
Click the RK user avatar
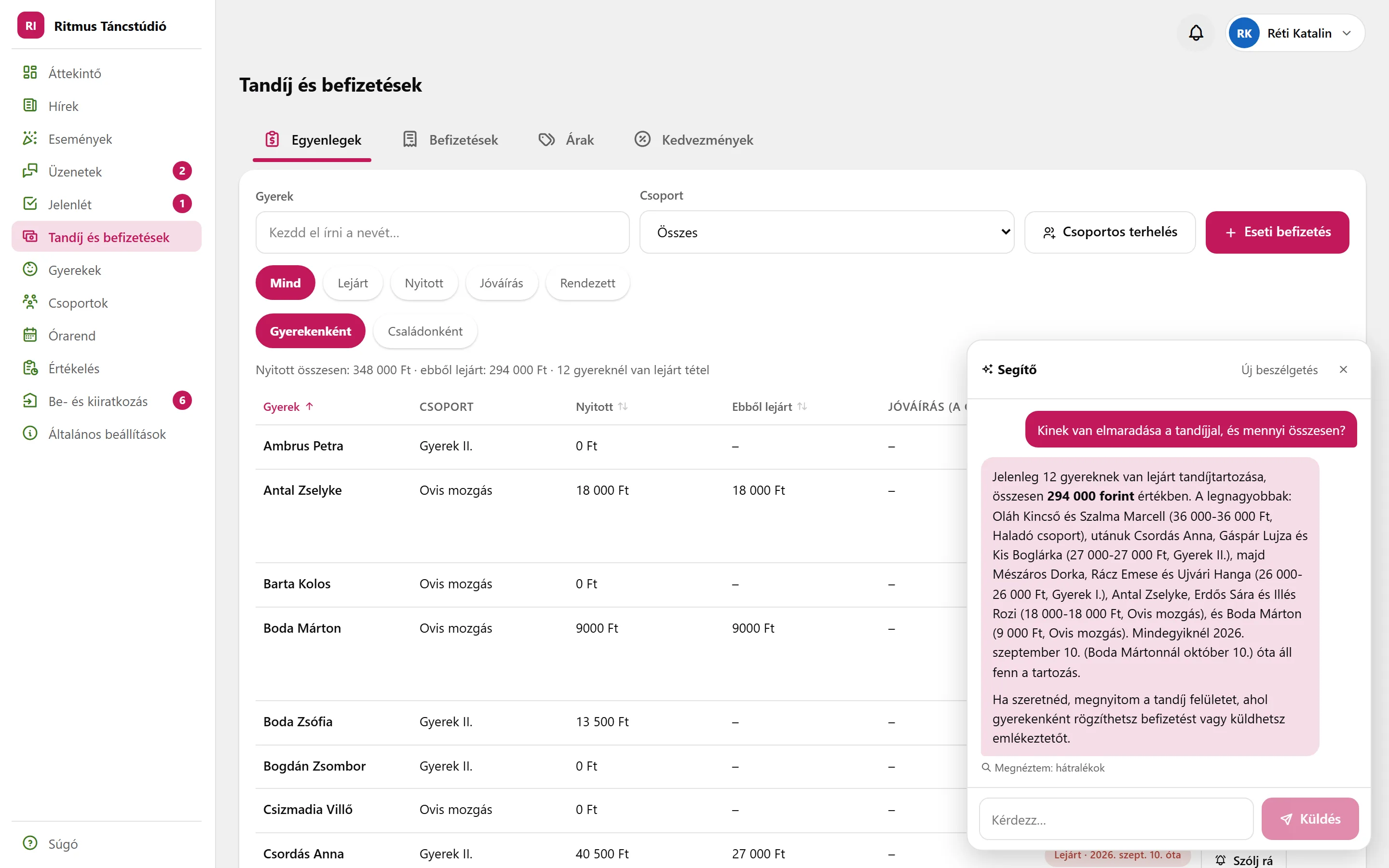tap(1244, 33)
